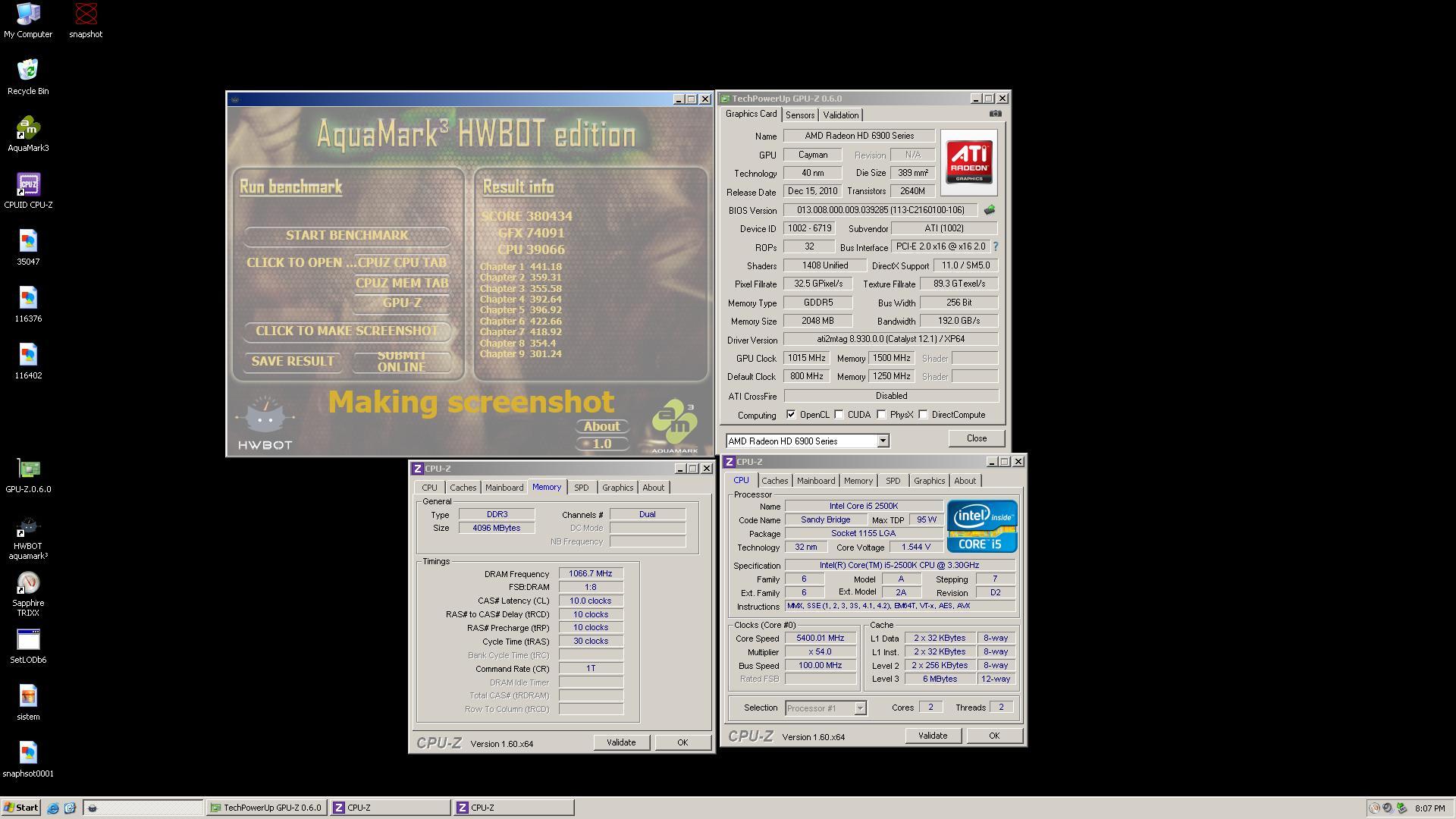This screenshot has width=1456, height=819.
Task: Click CLICK TO MAKE SCREENSHOT button
Action: [347, 331]
